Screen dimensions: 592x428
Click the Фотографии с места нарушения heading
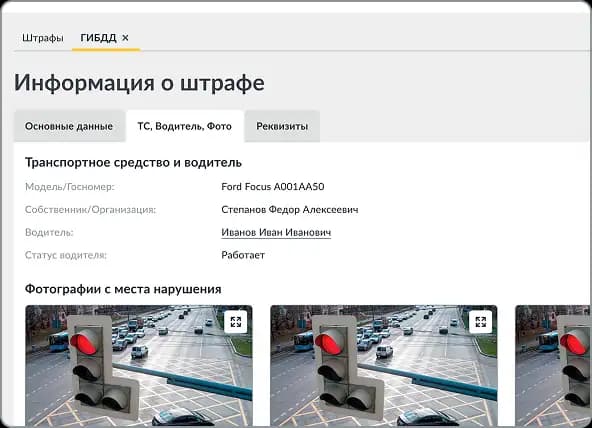point(123,289)
